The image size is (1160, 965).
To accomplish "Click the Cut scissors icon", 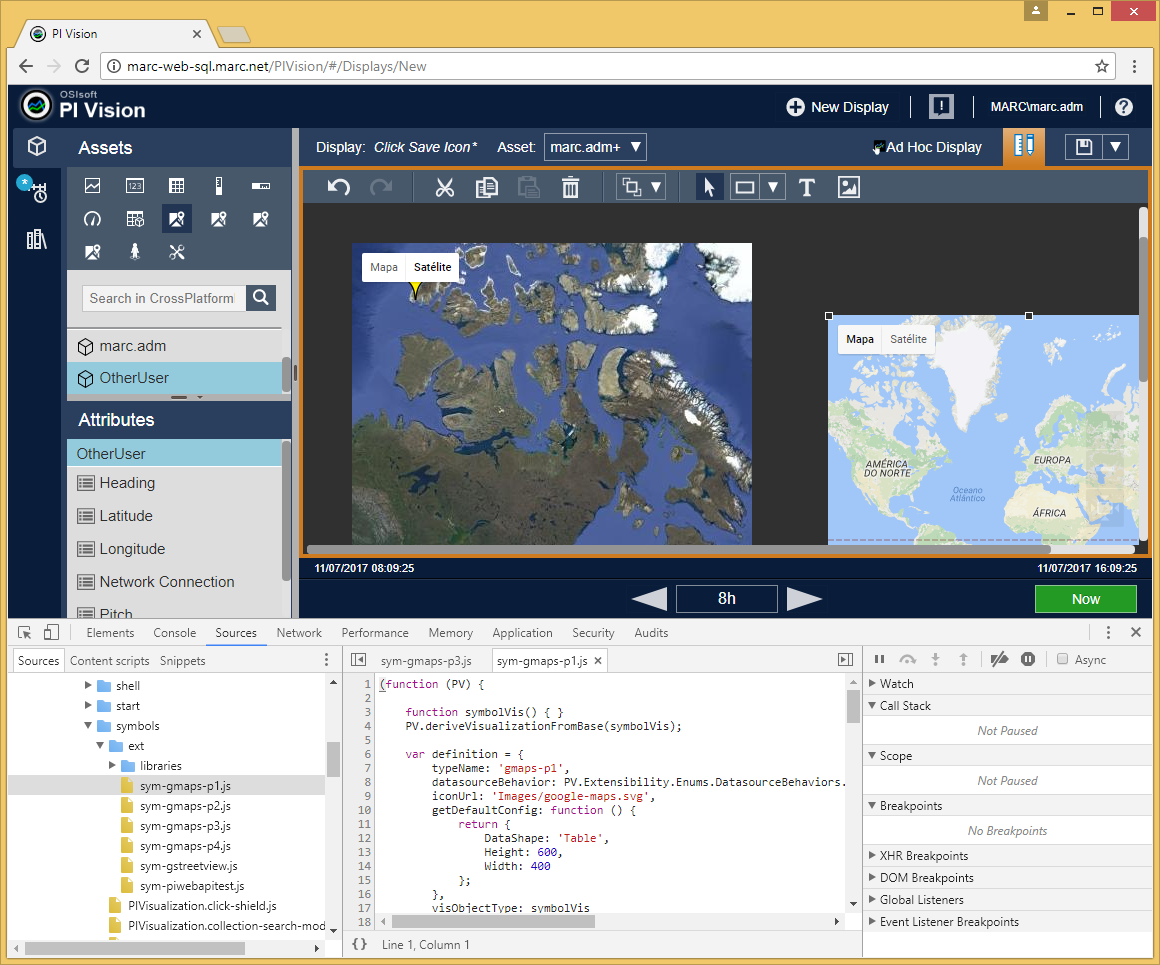I will pyautogui.click(x=445, y=187).
